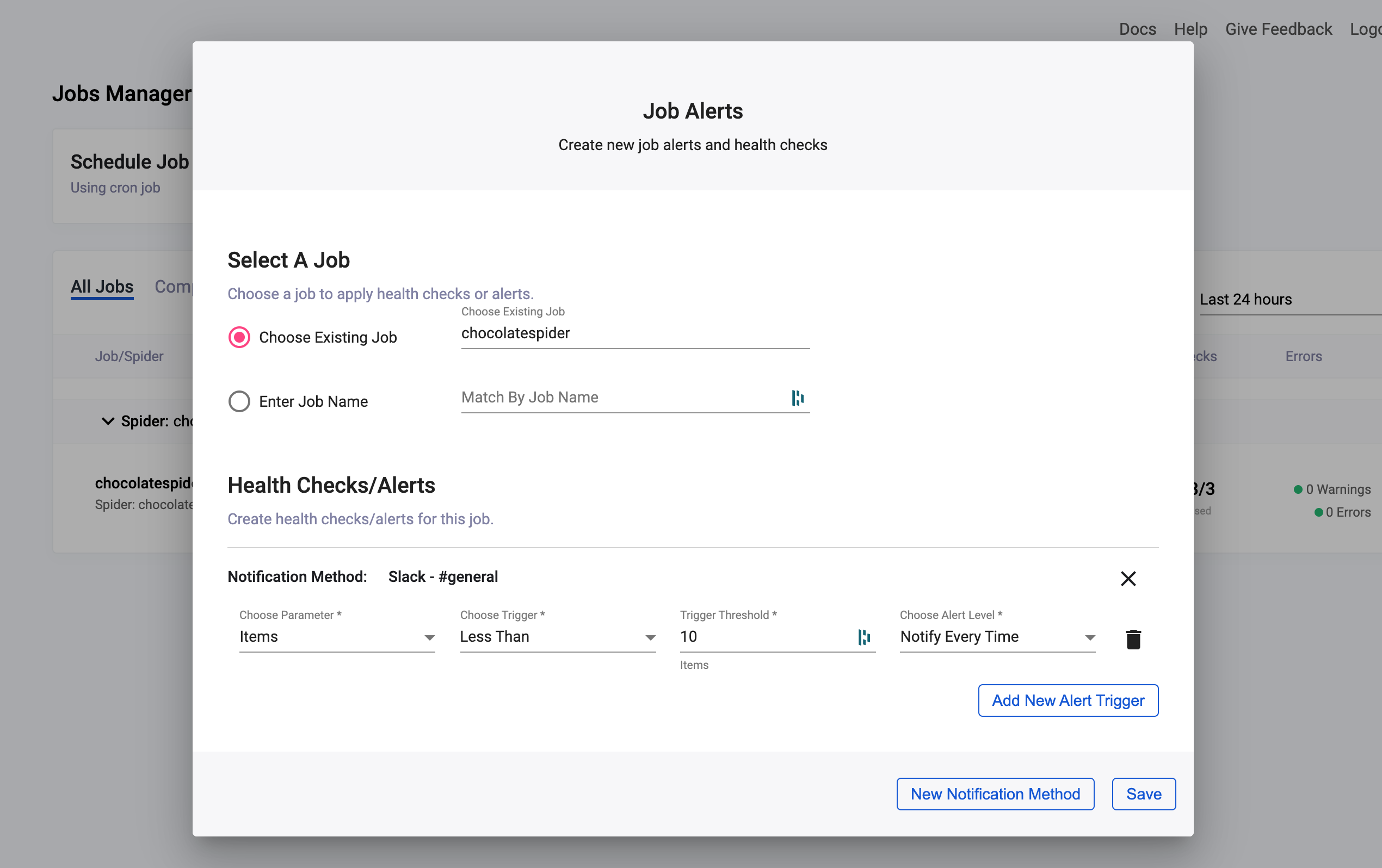
Task: Delete the alert trigger with trash icon
Action: [1133, 638]
